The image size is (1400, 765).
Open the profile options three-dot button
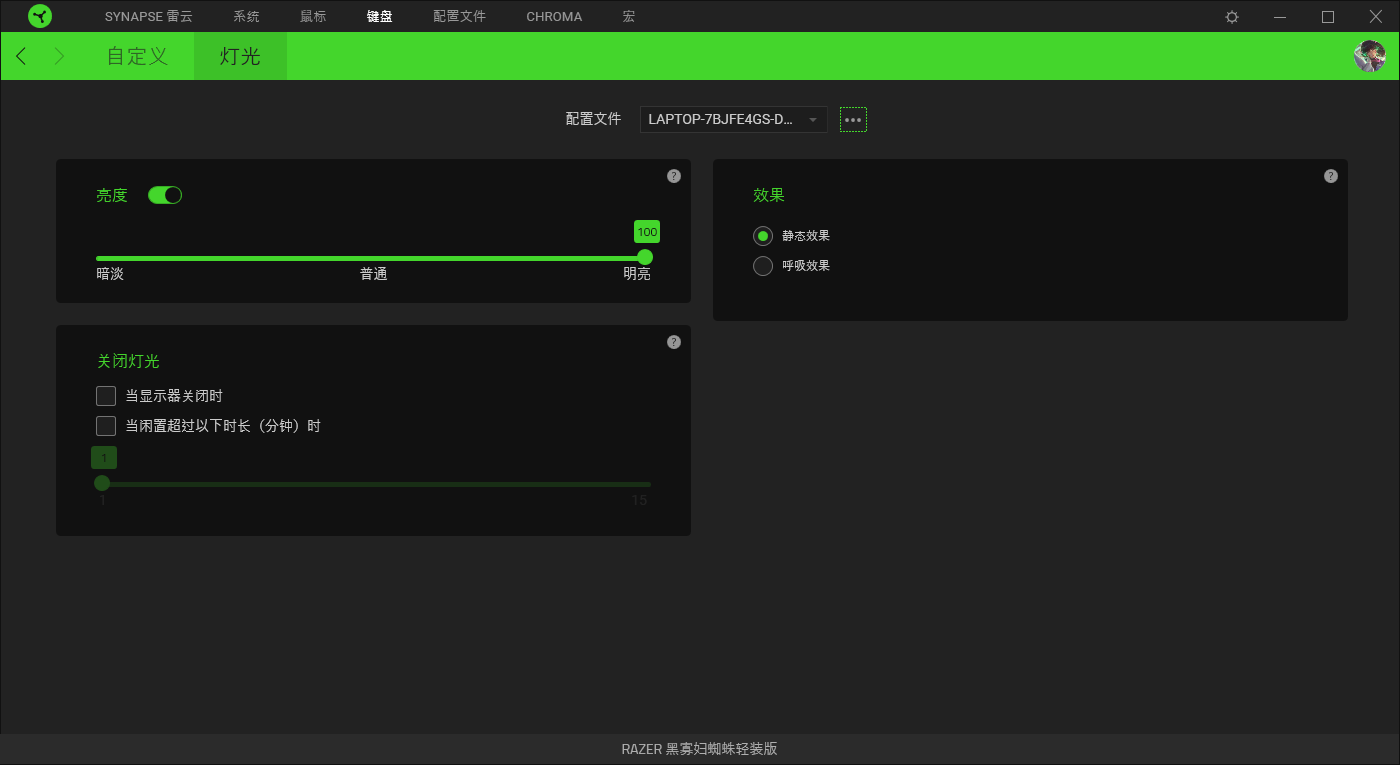point(853,120)
